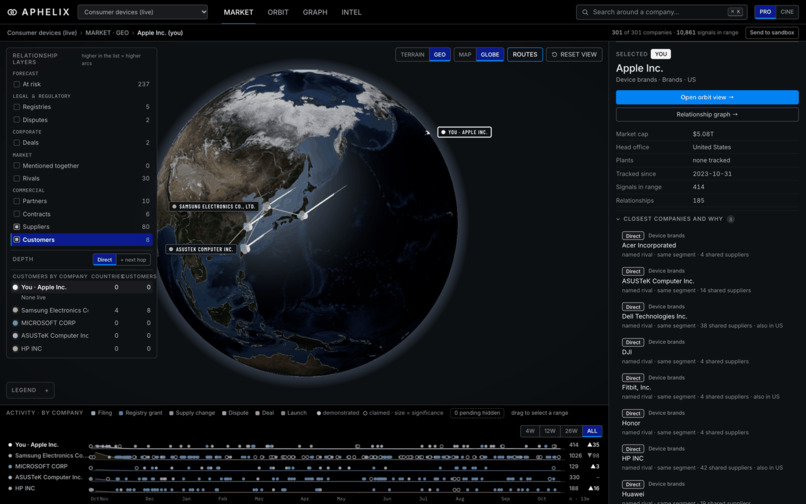Click the plus icon beside Legend
The height and width of the screenshot is (504, 806).
(47, 390)
